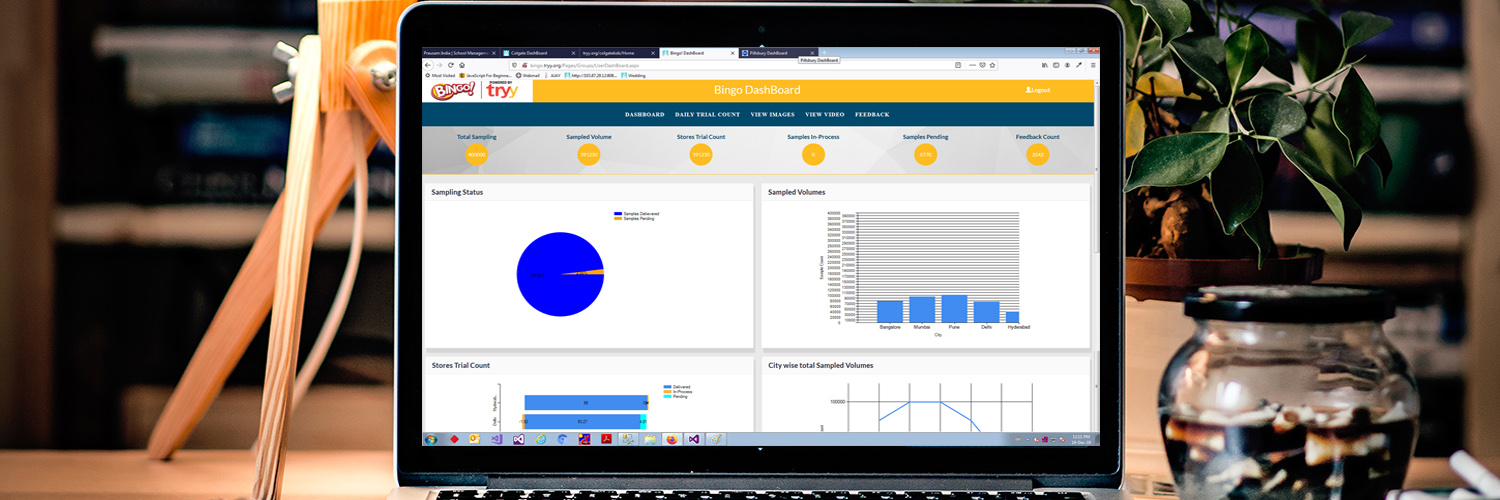Click the browser Back arrow button
The width and height of the screenshot is (1500, 500).
tap(428, 65)
